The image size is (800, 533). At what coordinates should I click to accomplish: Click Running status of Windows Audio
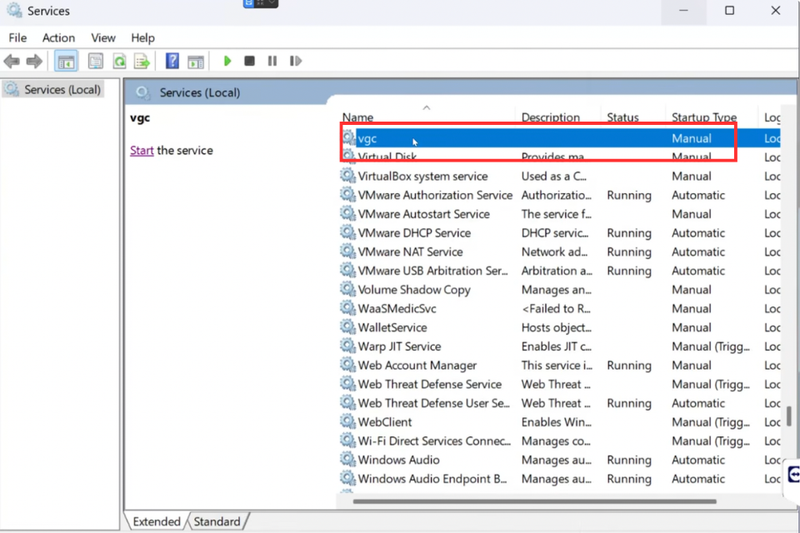coord(629,460)
